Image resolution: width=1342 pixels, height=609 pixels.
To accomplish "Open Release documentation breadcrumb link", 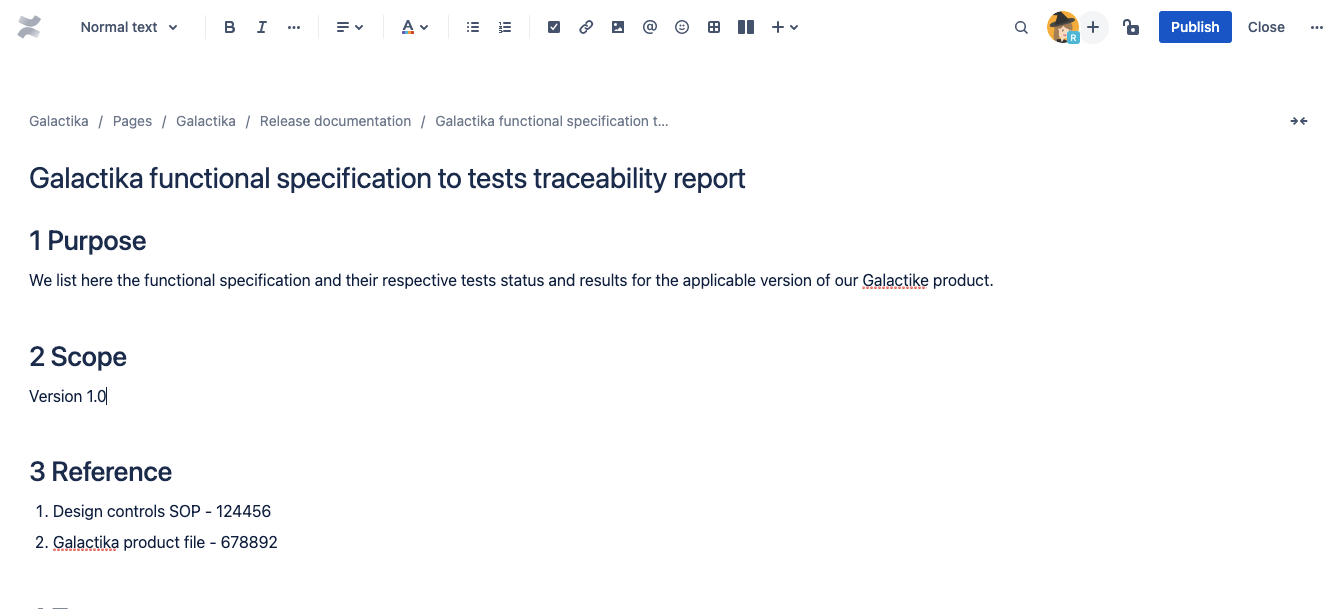I will [335, 121].
